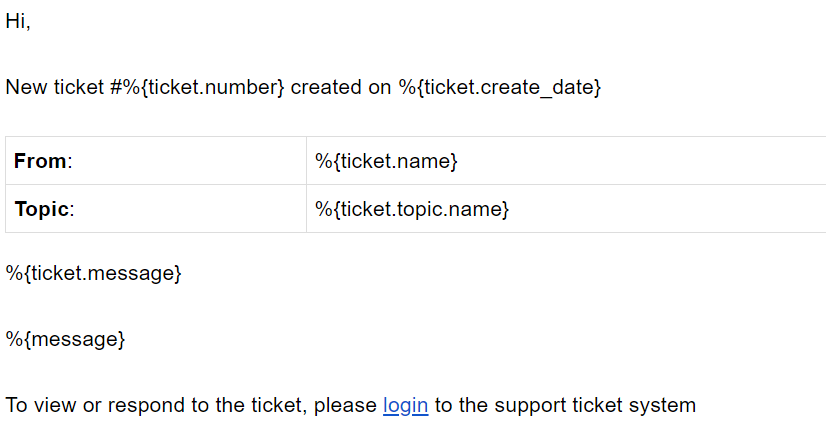
Task: Select the 'Topic:' table cell
Action: pyautogui.click(x=156, y=209)
